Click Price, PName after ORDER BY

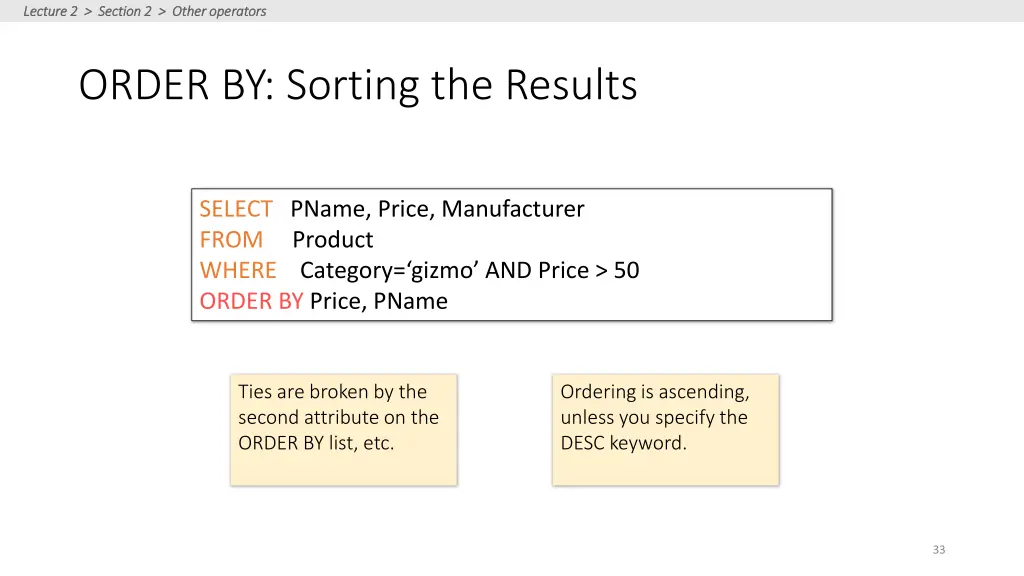[379, 301]
